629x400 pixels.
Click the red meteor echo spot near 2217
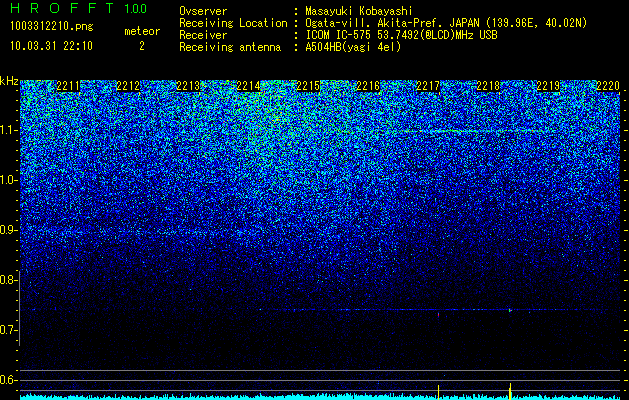[x=438, y=315]
